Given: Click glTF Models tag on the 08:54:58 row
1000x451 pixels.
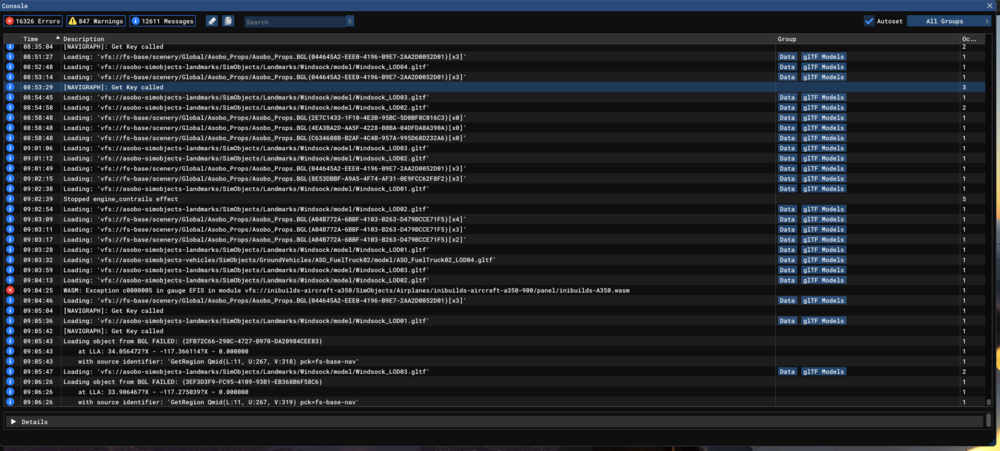Looking at the screenshot, I should pyautogui.click(x=823, y=107).
